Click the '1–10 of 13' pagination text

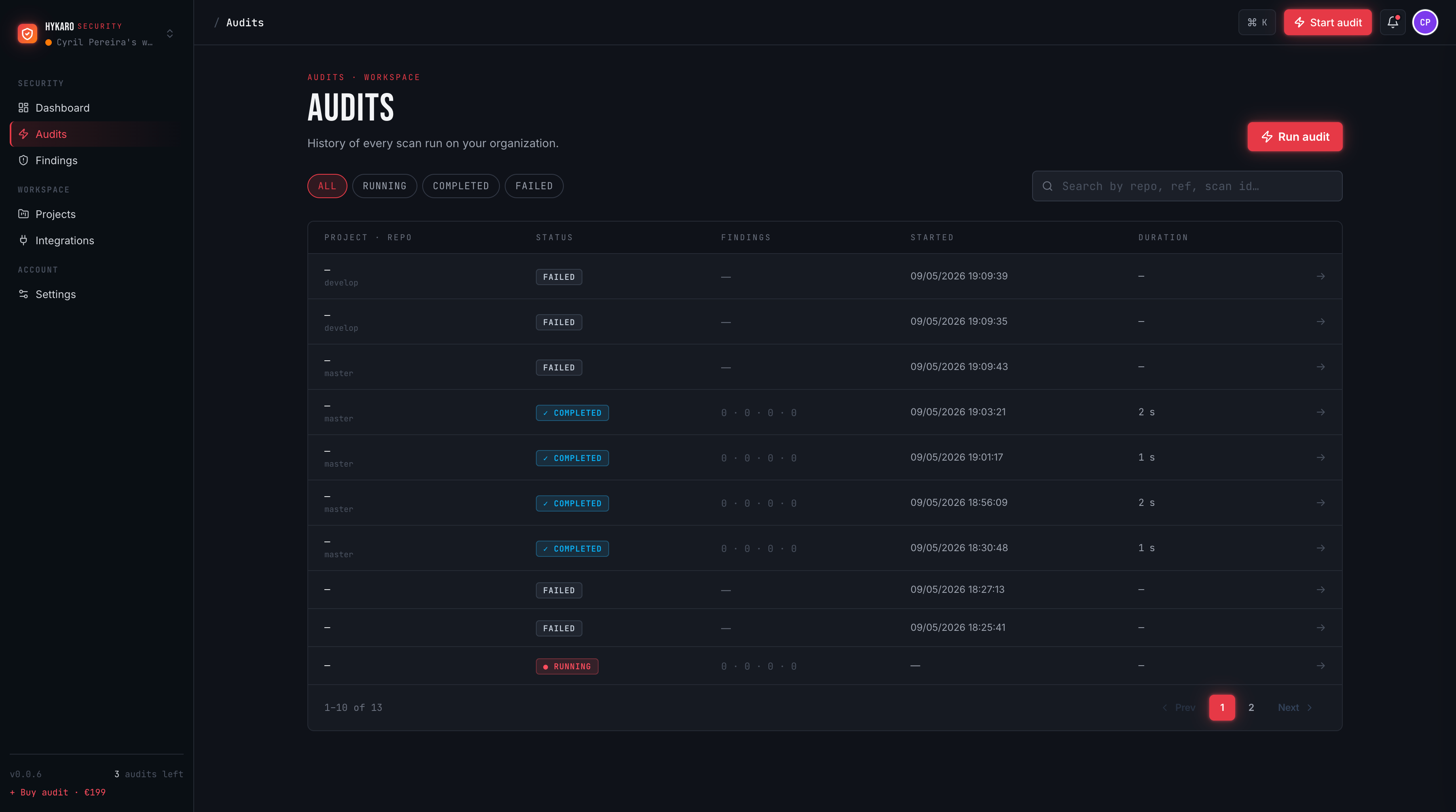click(353, 707)
